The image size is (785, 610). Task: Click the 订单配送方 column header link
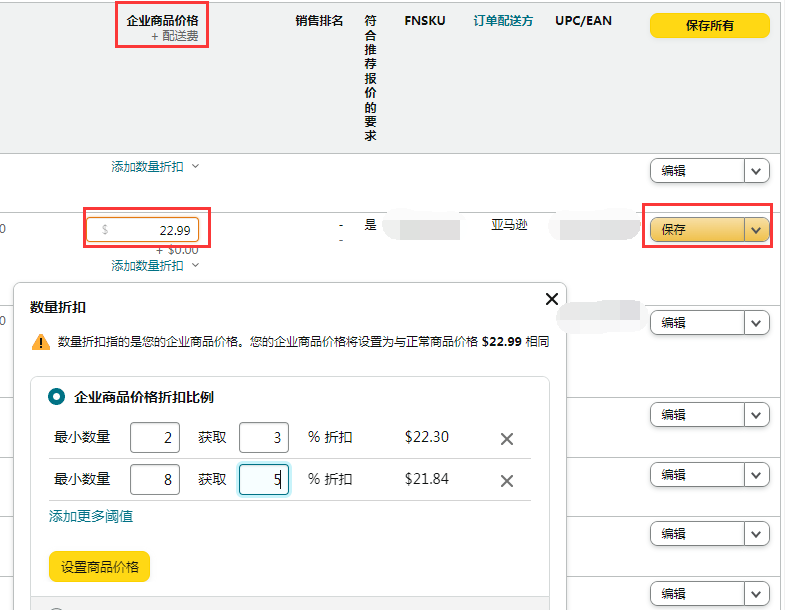pyautogui.click(x=503, y=21)
